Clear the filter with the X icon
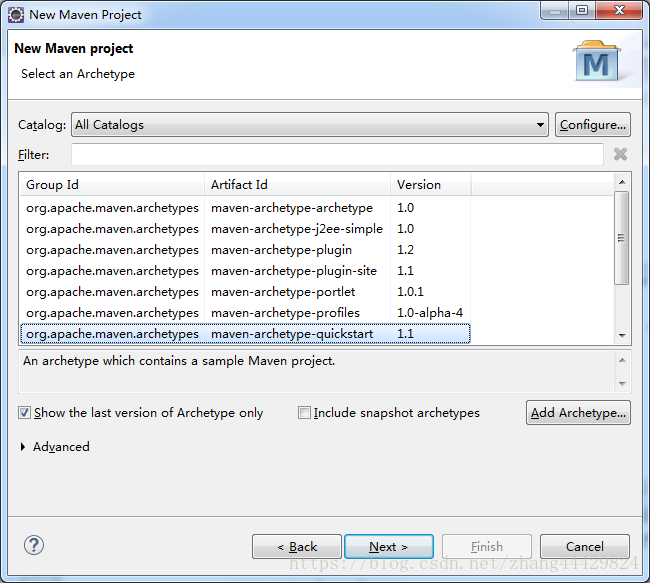 pyautogui.click(x=620, y=154)
